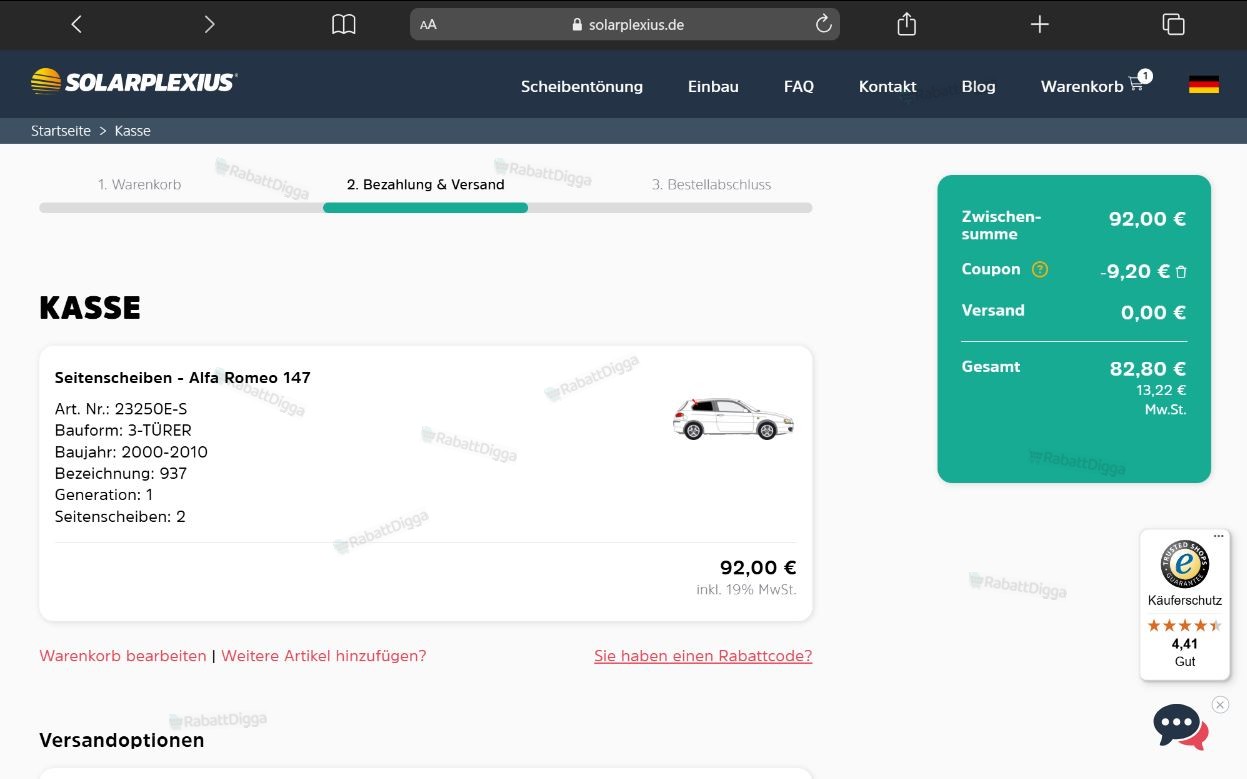Open the Kontakt menu item
Screen dimensions: 1247x779
point(887,86)
